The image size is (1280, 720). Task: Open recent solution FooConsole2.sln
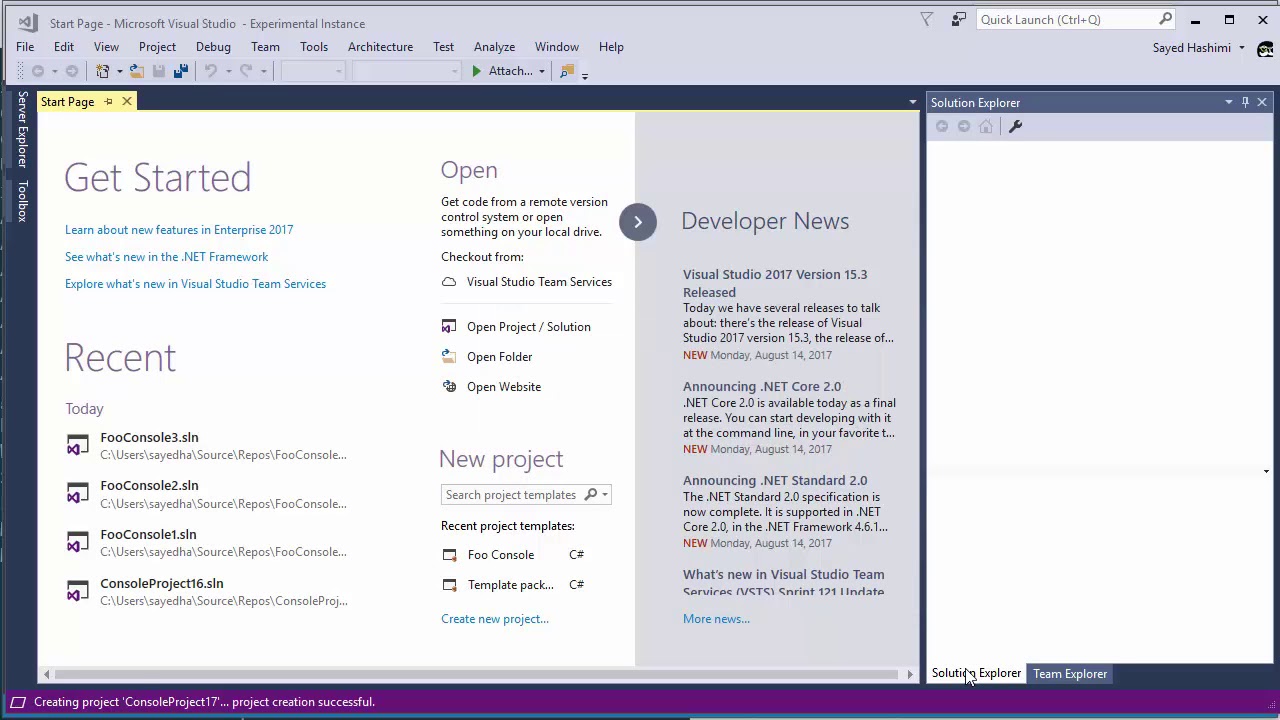206,494
